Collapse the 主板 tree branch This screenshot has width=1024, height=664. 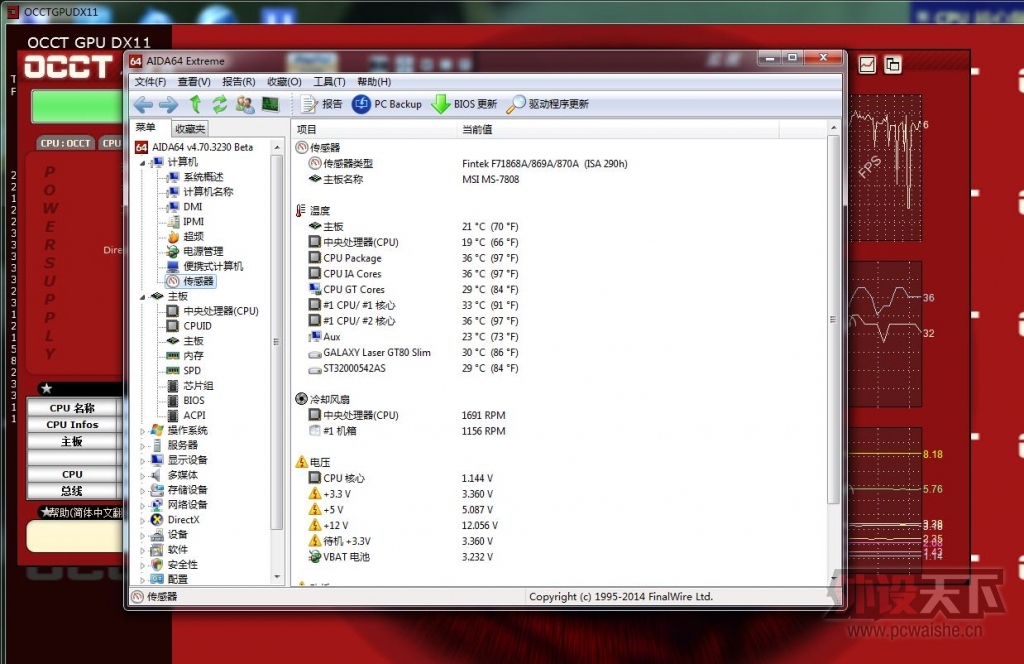[142, 297]
